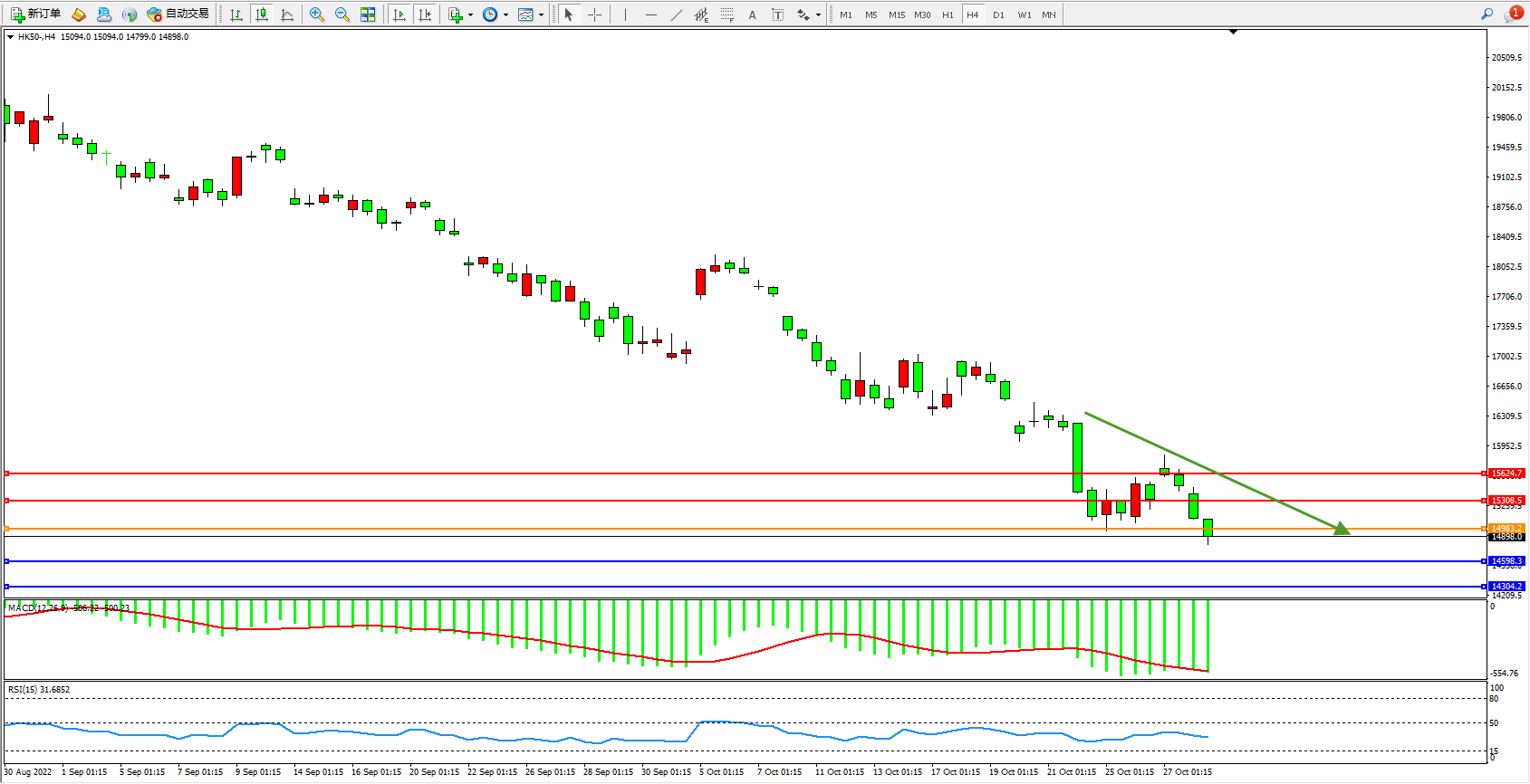Open the periodicity clock dropdown arrow
The width and height of the screenshot is (1530, 784).
[x=505, y=15]
